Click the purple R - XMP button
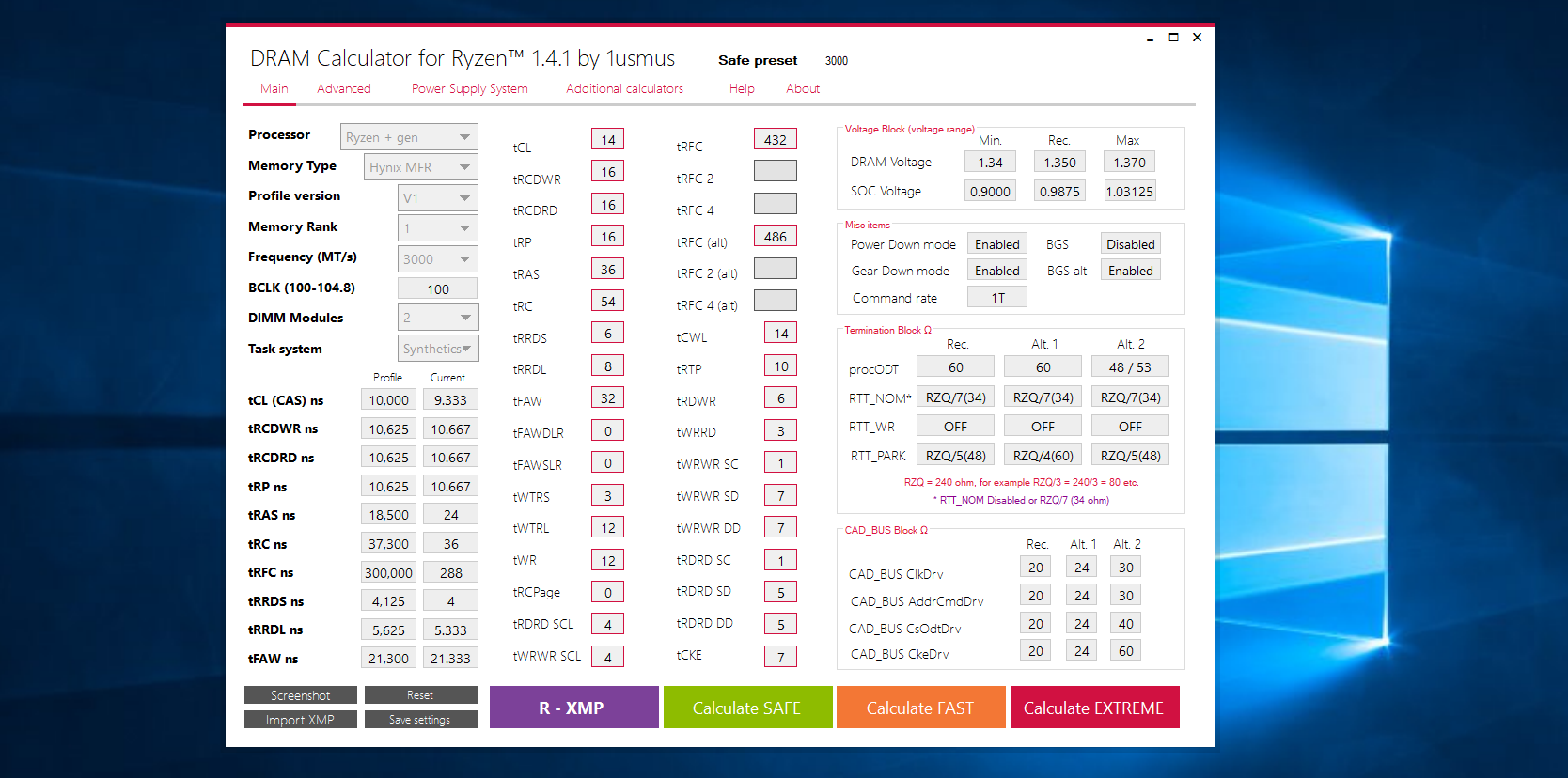The image size is (1568, 778). click(574, 708)
